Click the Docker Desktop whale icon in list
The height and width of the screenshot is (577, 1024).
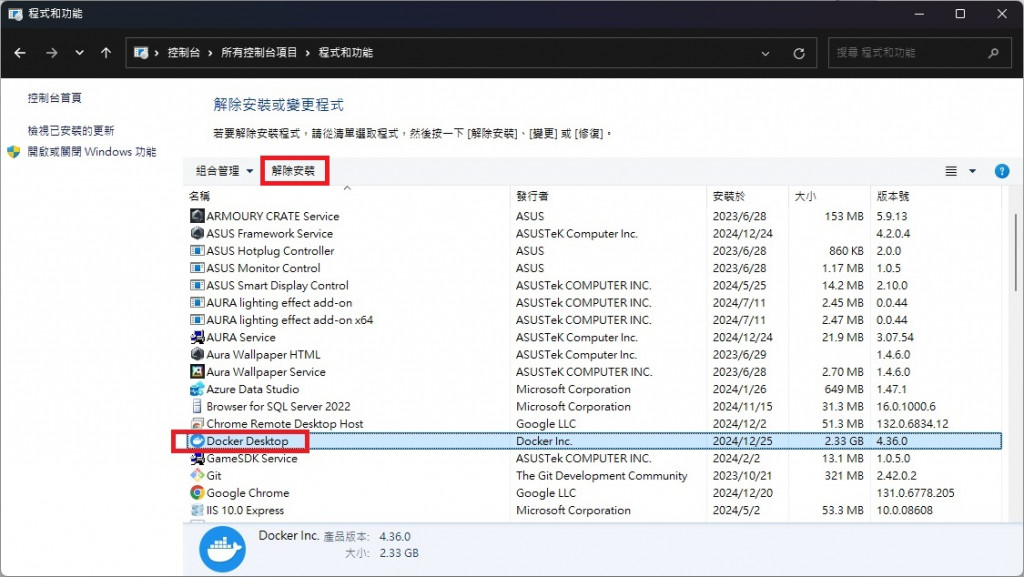(x=197, y=441)
